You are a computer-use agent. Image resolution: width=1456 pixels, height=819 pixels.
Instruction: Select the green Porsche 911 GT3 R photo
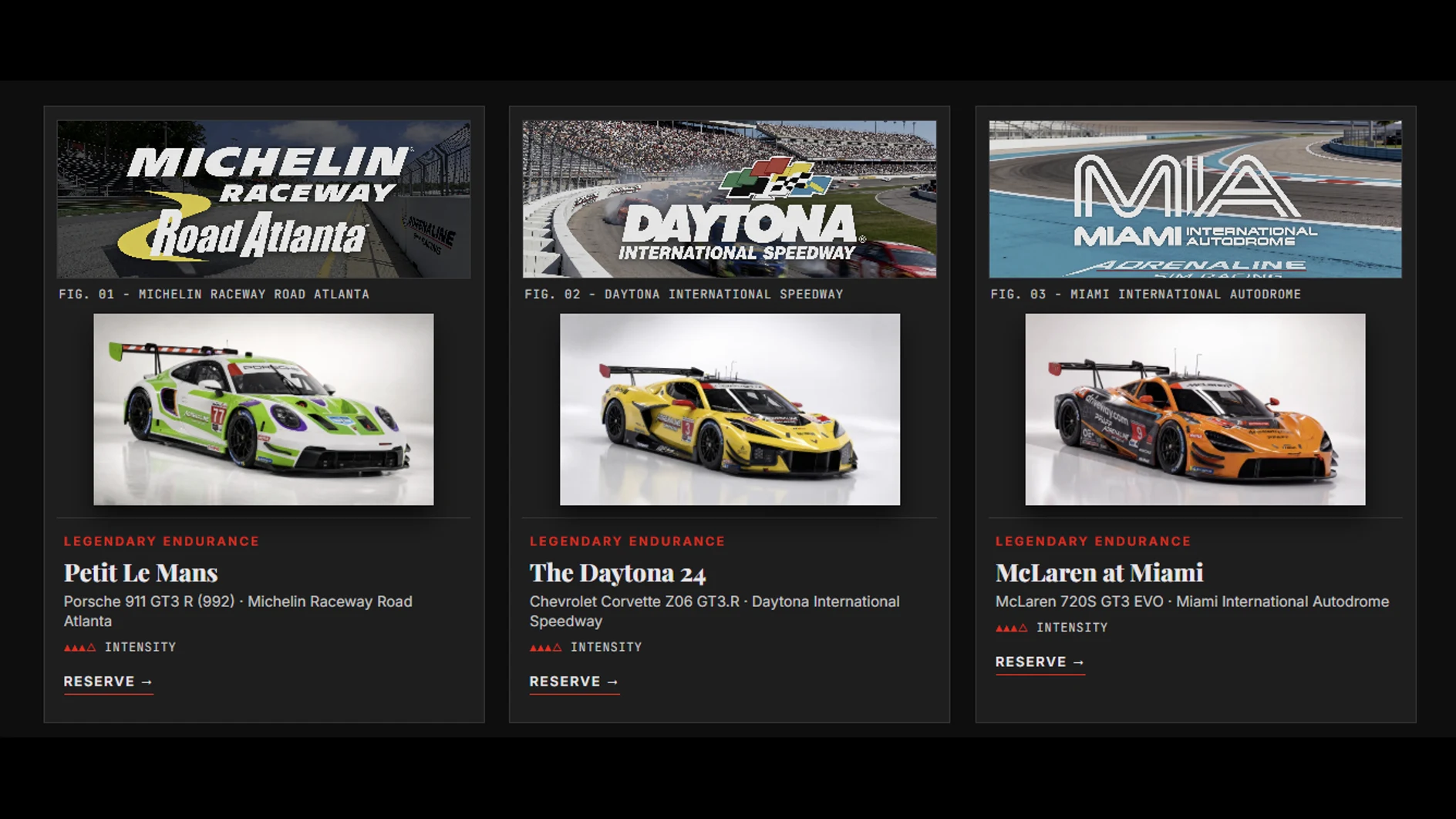(264, 410)
